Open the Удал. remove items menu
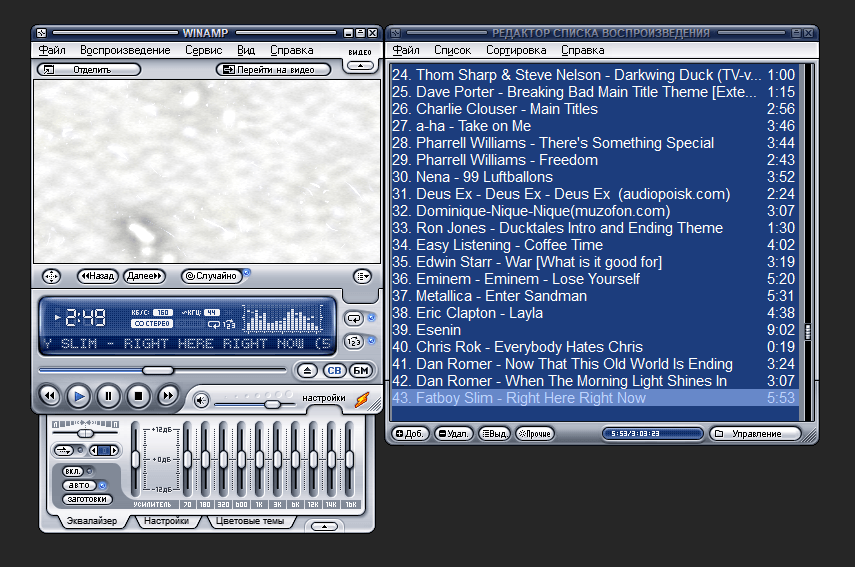This screenshot has height=567, width=855. click(453, 434)
